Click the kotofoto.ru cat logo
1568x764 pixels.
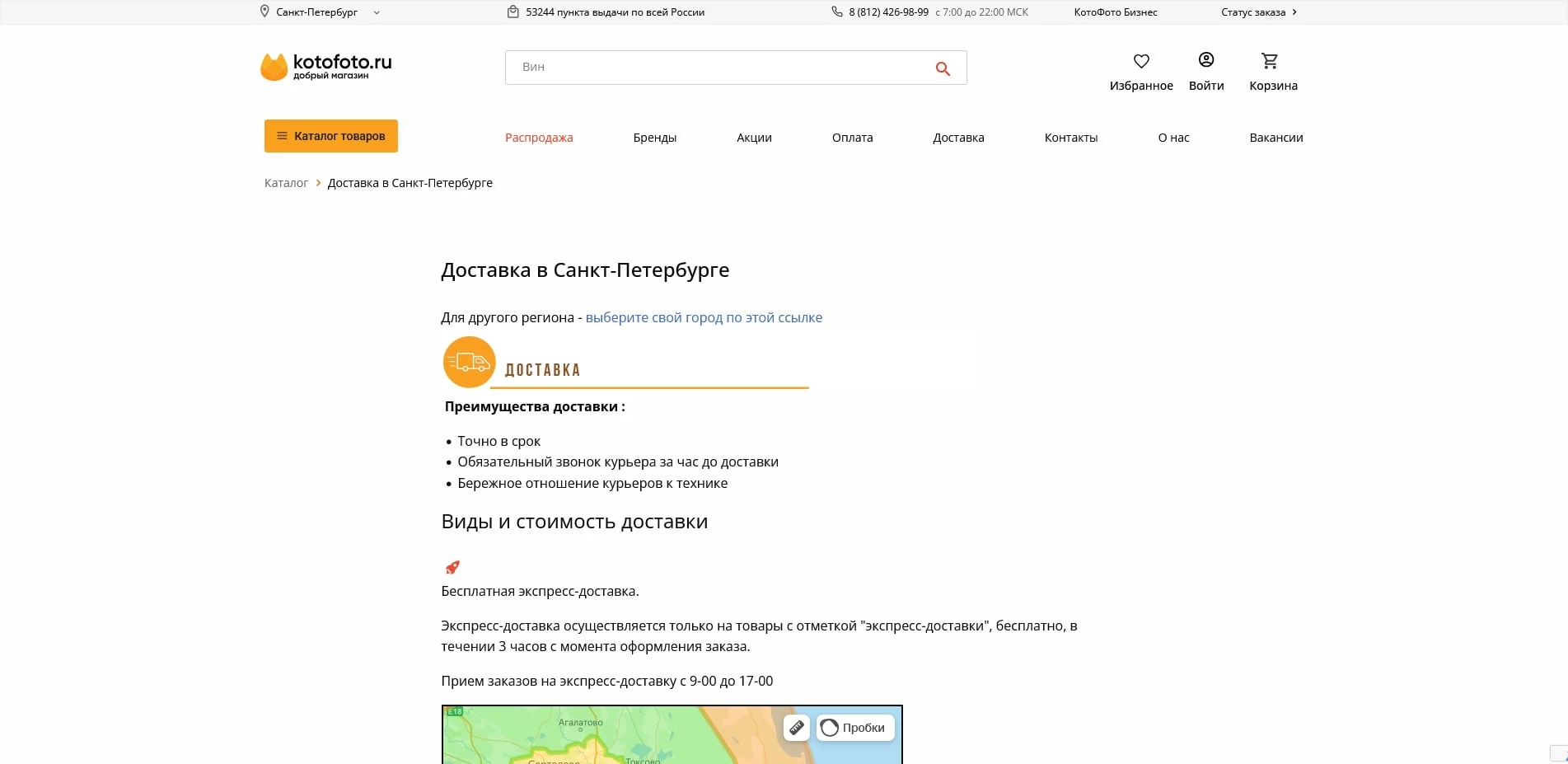pyautogui.click(x=274, y=64)
